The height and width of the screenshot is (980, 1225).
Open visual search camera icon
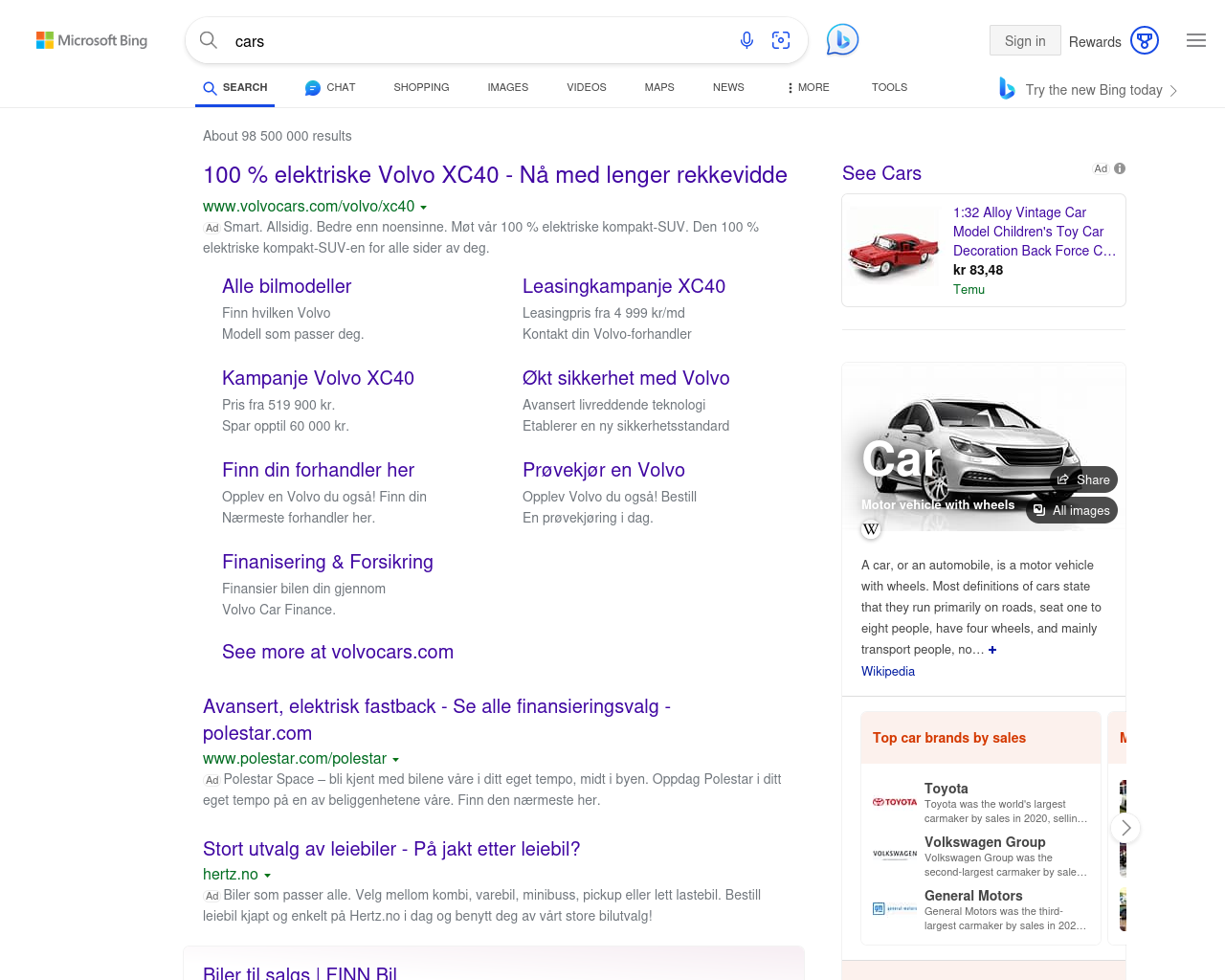click(x=781, y=40)
